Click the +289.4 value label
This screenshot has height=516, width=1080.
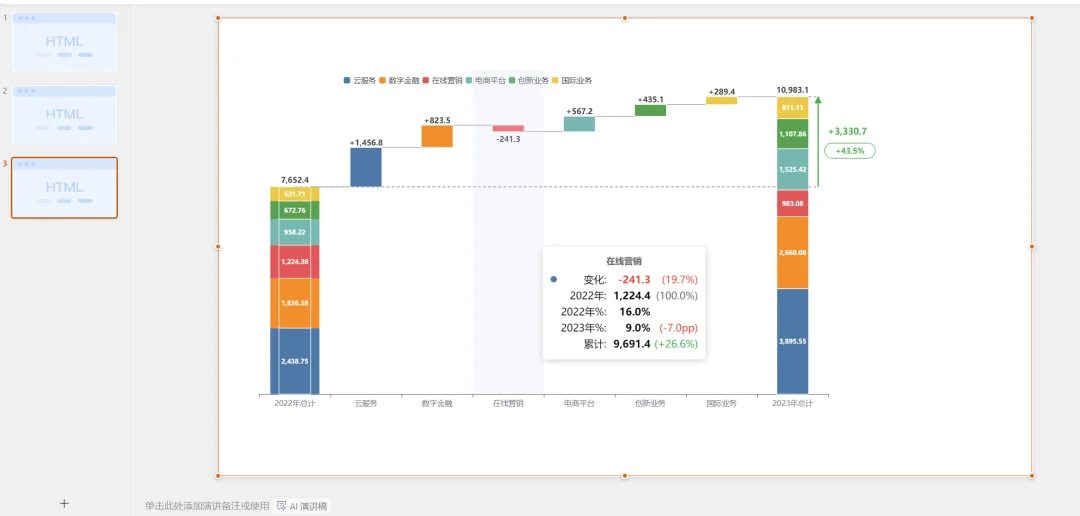721,92
